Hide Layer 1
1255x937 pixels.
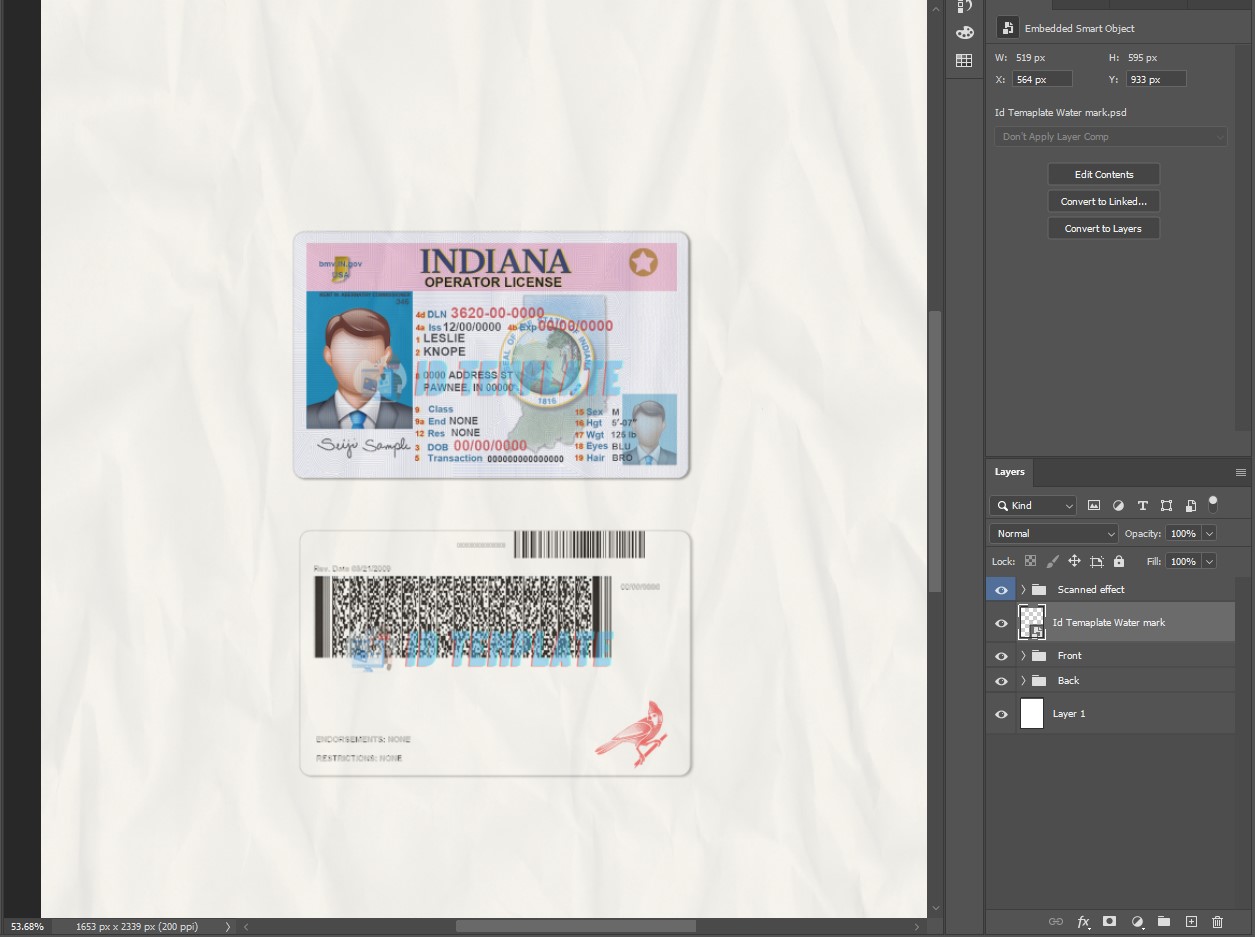pyautogui.click(x=1001, y=714)
